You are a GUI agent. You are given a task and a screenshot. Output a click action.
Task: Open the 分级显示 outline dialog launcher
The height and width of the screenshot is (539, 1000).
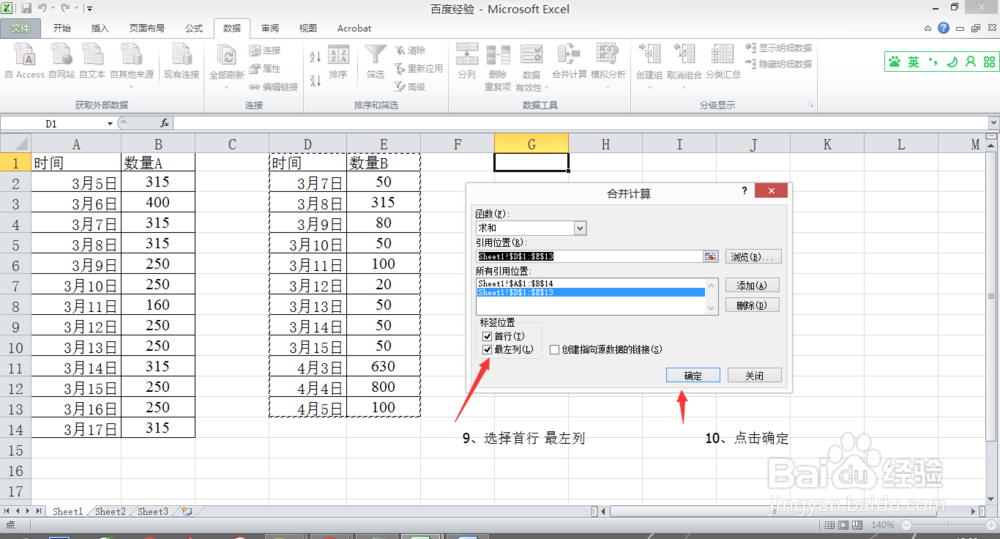811,105
